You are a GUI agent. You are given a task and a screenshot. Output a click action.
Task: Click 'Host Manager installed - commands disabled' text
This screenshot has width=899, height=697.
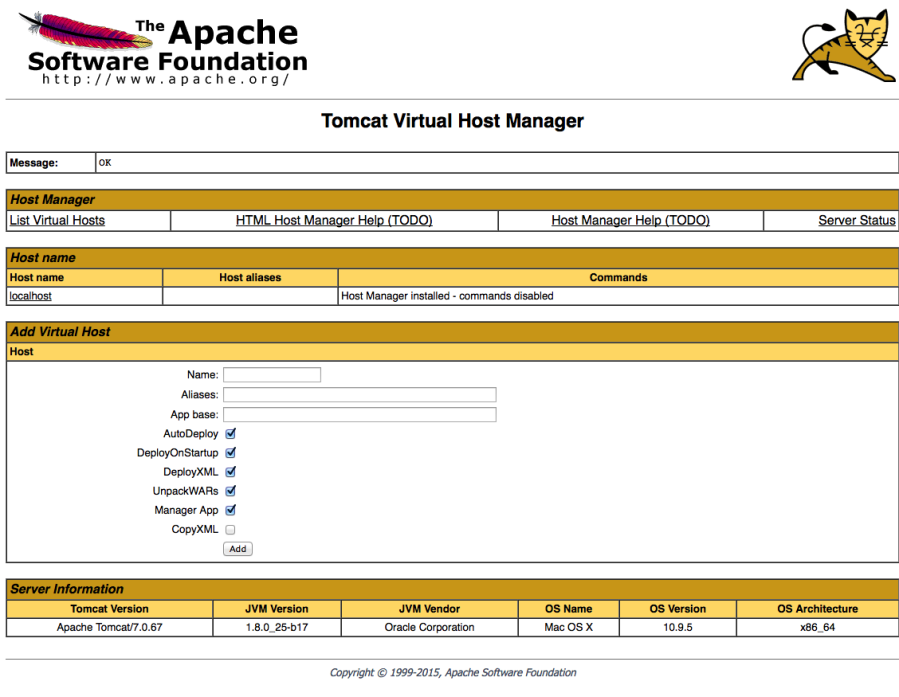click(x=447, y=296)
